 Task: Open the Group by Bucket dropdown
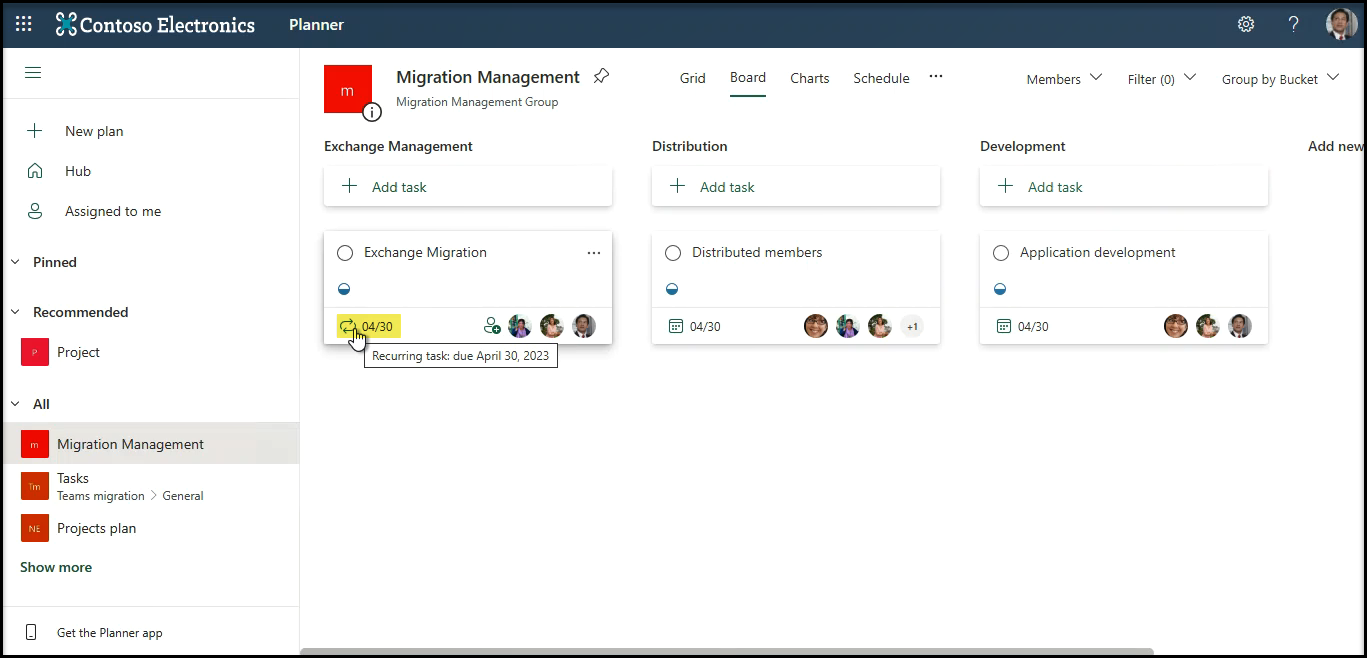pos(1280,78)
